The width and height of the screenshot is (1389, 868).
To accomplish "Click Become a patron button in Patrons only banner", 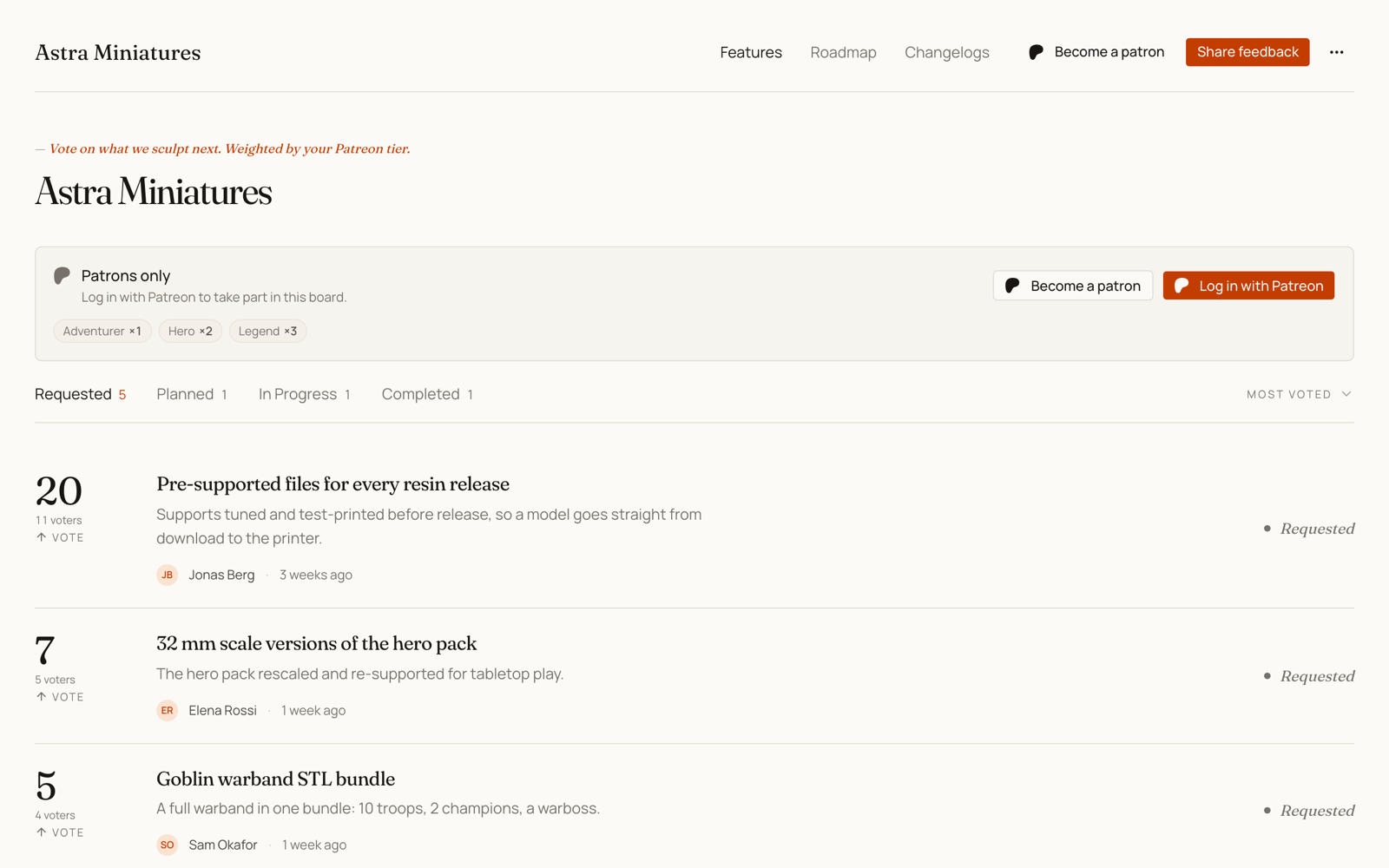I will (x=1073, y=286).
